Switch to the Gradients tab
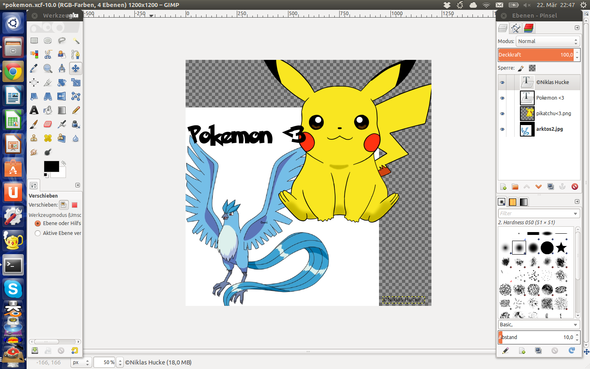 [x=523, y=202]
